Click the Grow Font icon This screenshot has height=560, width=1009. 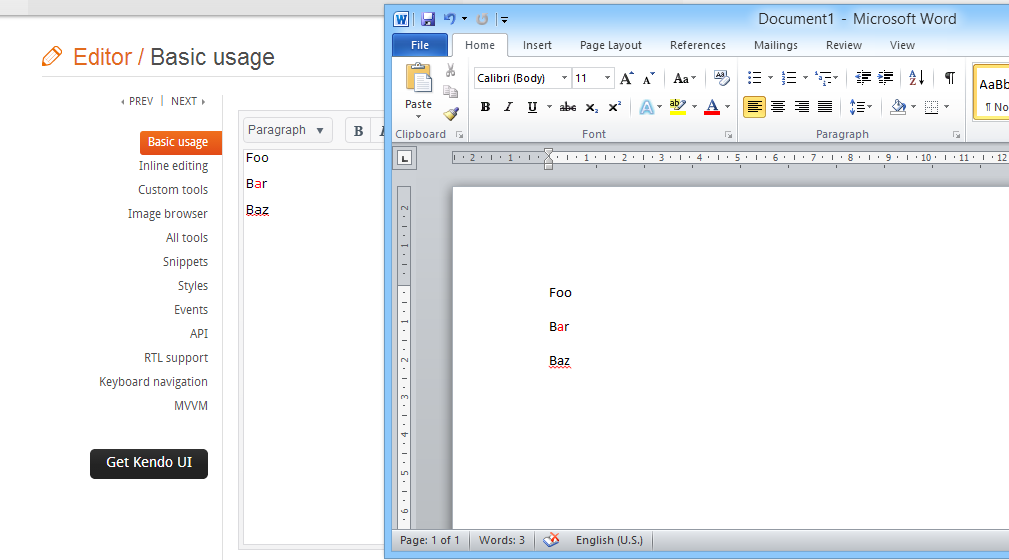pyautogui.click(x=627, y=78)
